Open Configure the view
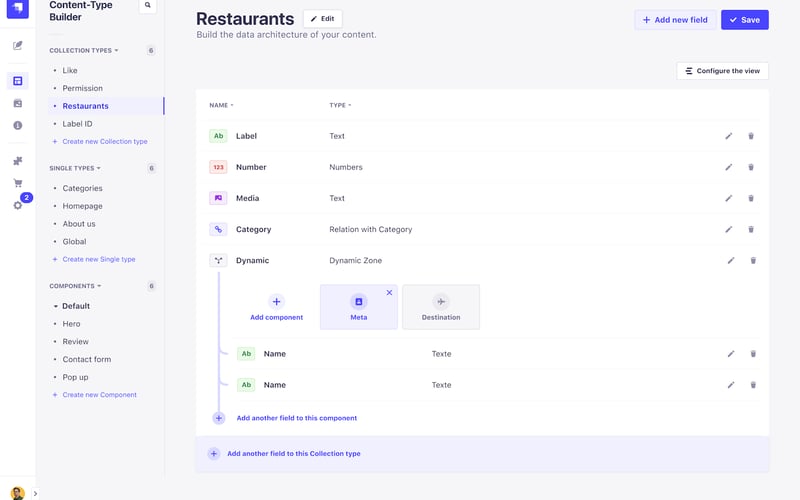The width and height of the screenshot is (800, 500). click(722, 71)
